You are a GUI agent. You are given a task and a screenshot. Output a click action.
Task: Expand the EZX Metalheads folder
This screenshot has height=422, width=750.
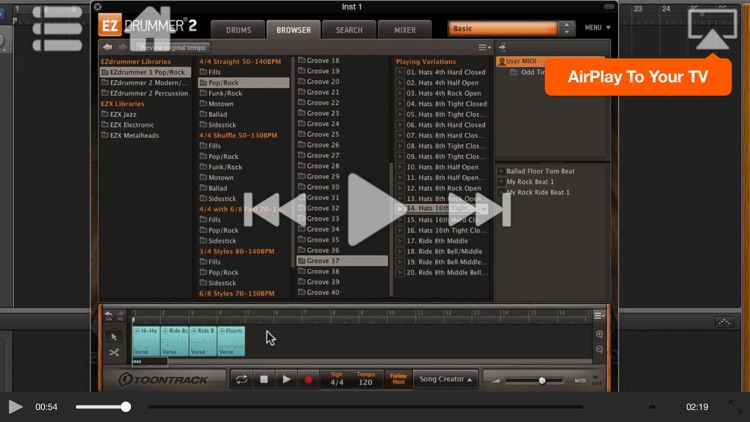click(130, 135)
